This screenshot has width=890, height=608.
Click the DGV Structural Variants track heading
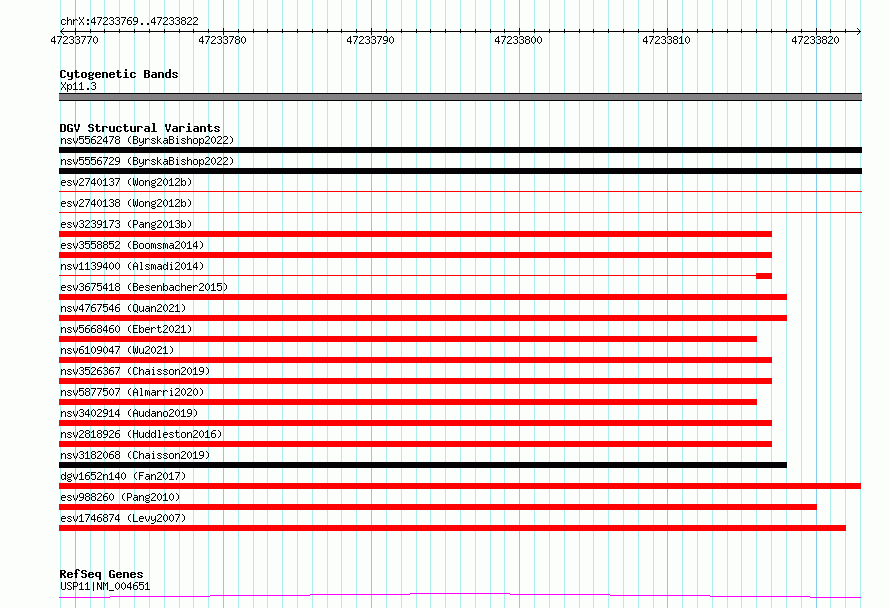tap(140, 128)
